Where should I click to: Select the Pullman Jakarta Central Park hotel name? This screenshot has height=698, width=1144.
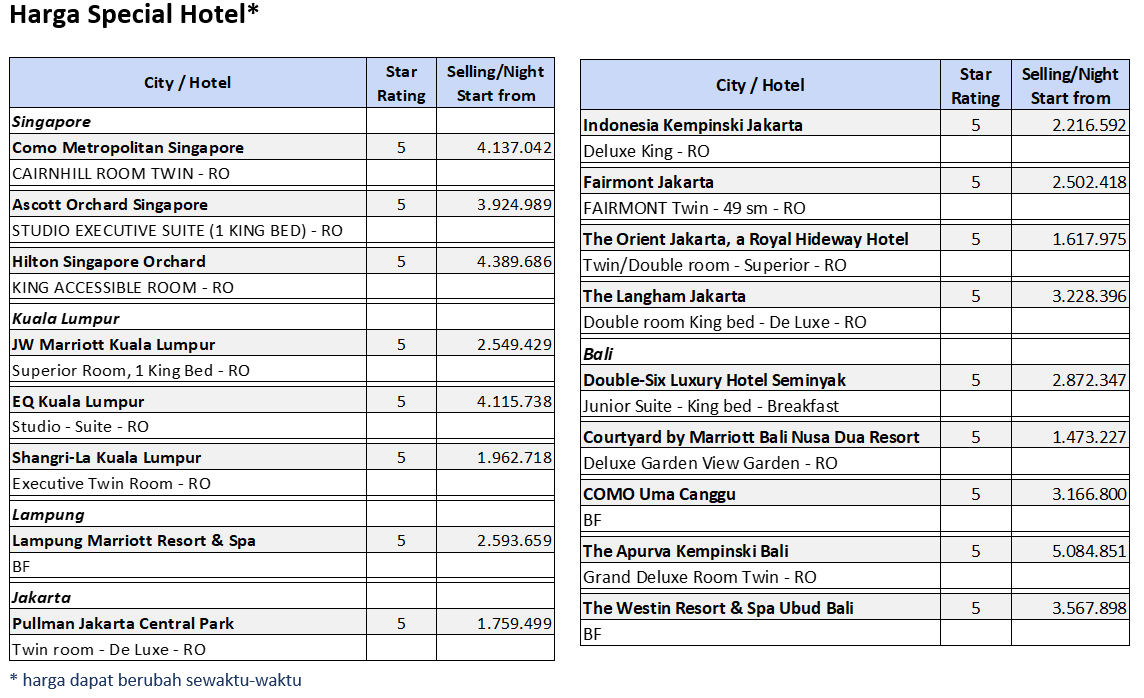click(122, 623)
